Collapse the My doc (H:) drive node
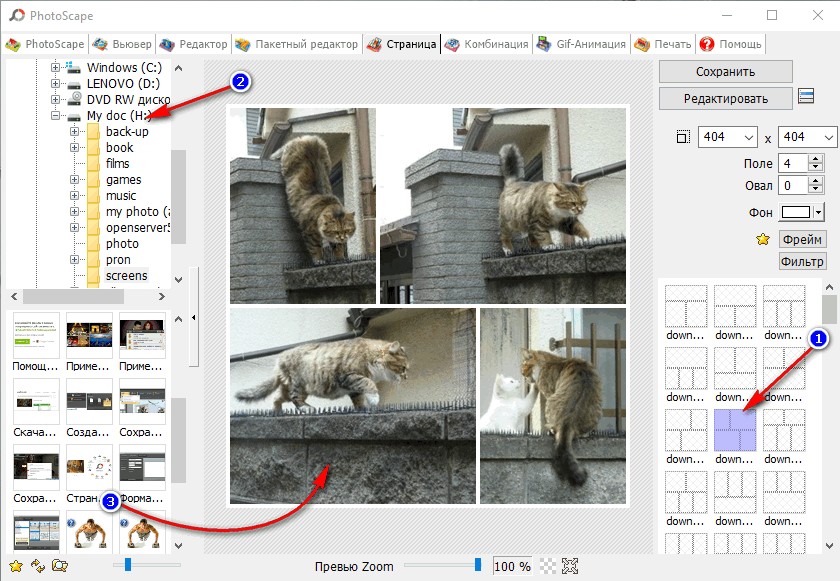Image resolution: width=840 pixels, height=581 pixels. coord(56,116)
